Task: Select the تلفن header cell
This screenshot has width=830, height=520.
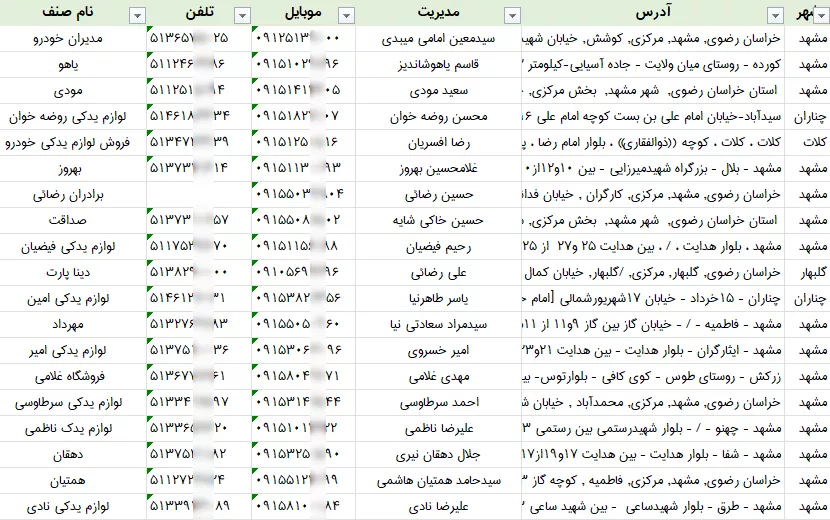Action: click(199, 13)
